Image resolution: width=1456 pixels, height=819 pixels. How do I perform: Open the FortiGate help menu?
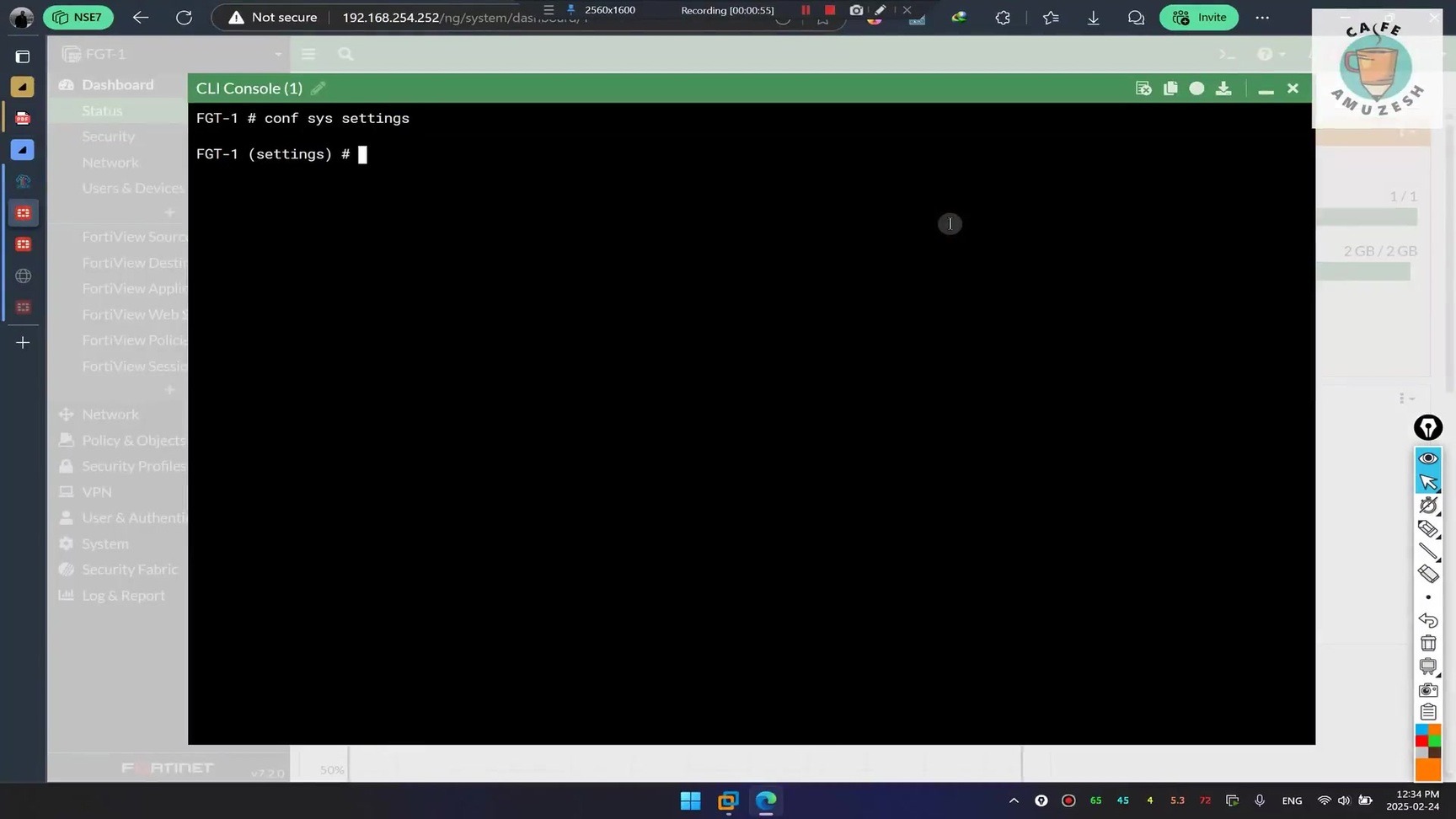point(1270,54)
